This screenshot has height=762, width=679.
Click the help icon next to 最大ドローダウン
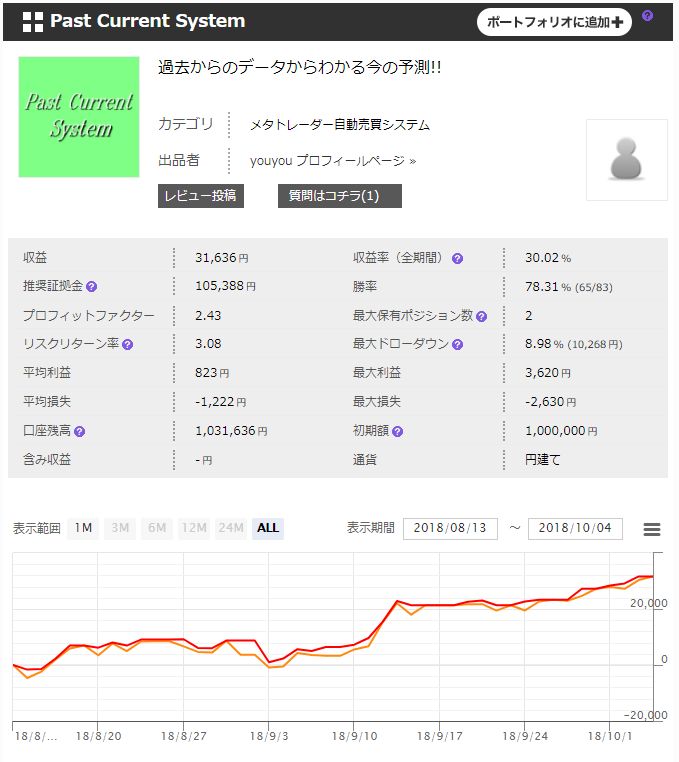tap(457, 345)
